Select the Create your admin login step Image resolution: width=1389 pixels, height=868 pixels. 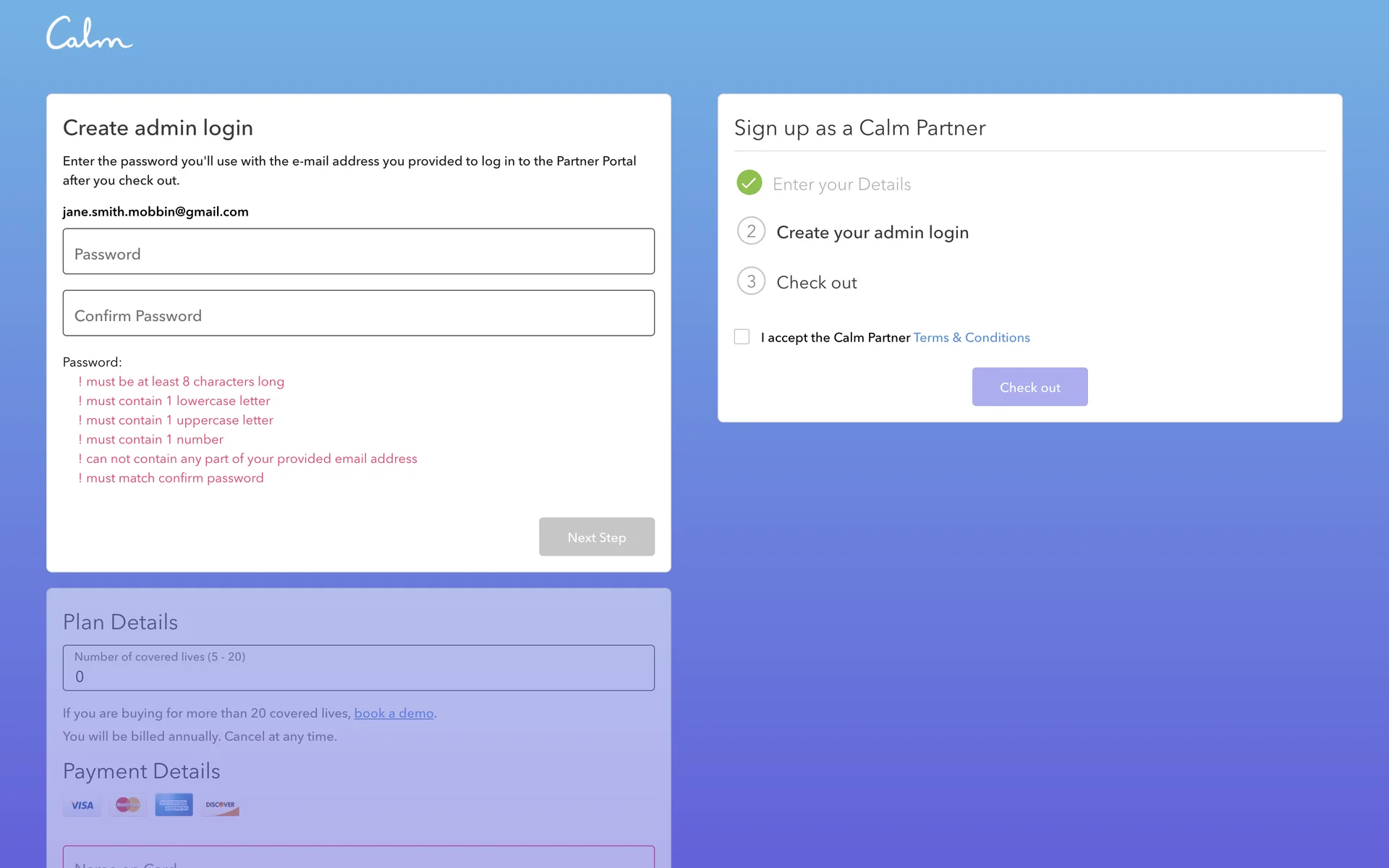pos(872,233)
